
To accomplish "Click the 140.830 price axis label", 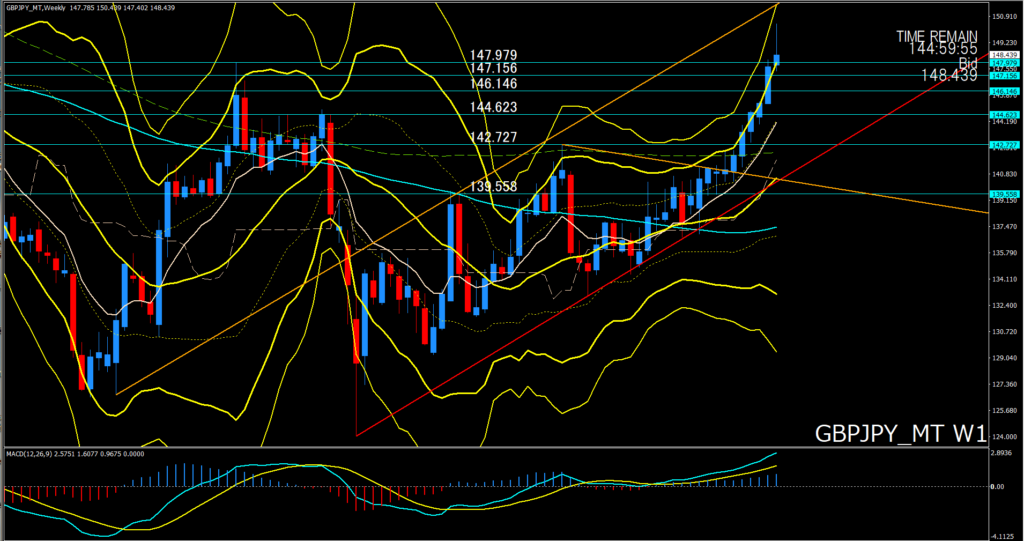I will [x=1004, y=174].
